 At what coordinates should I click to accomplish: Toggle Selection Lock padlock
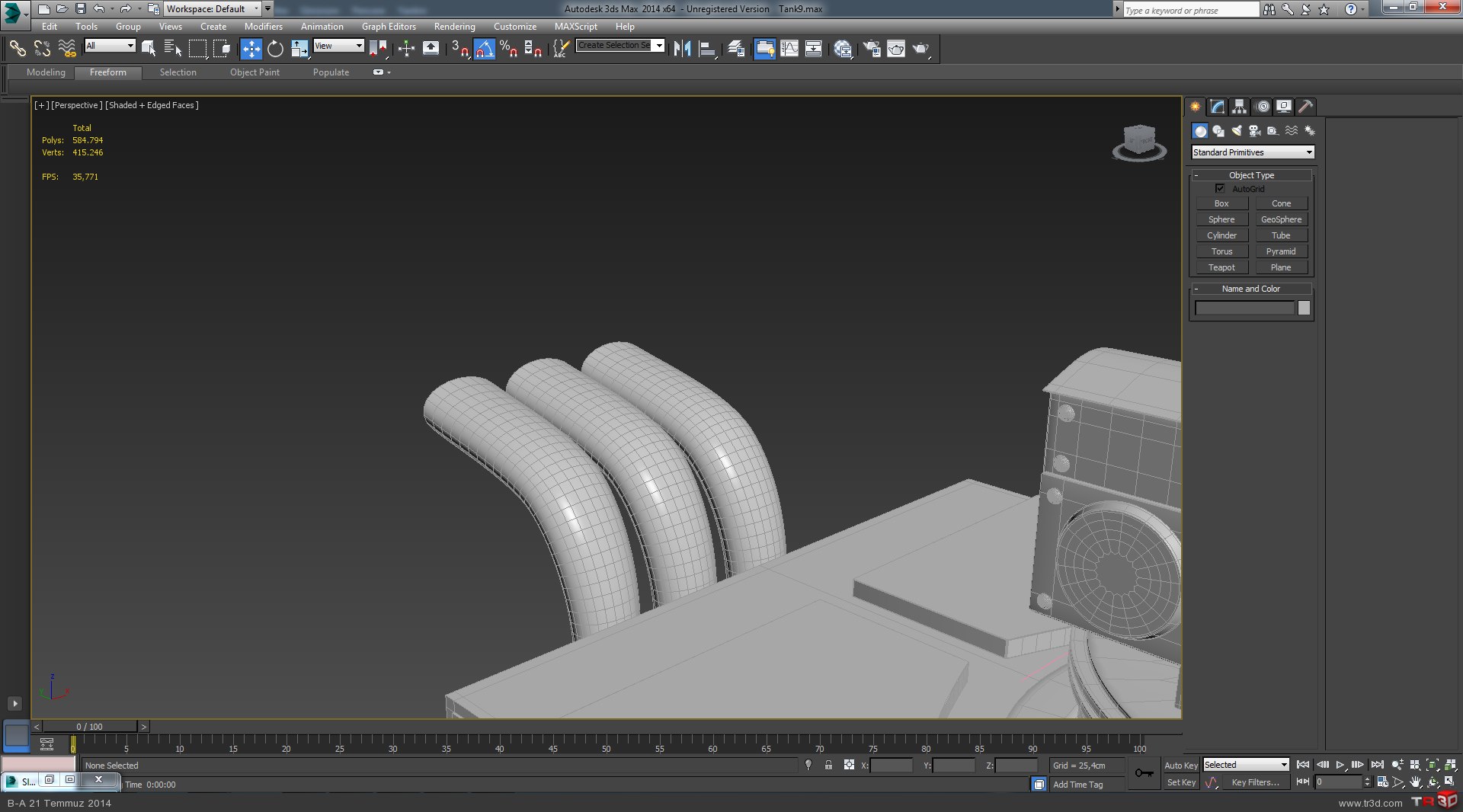[x=828, y=765]
